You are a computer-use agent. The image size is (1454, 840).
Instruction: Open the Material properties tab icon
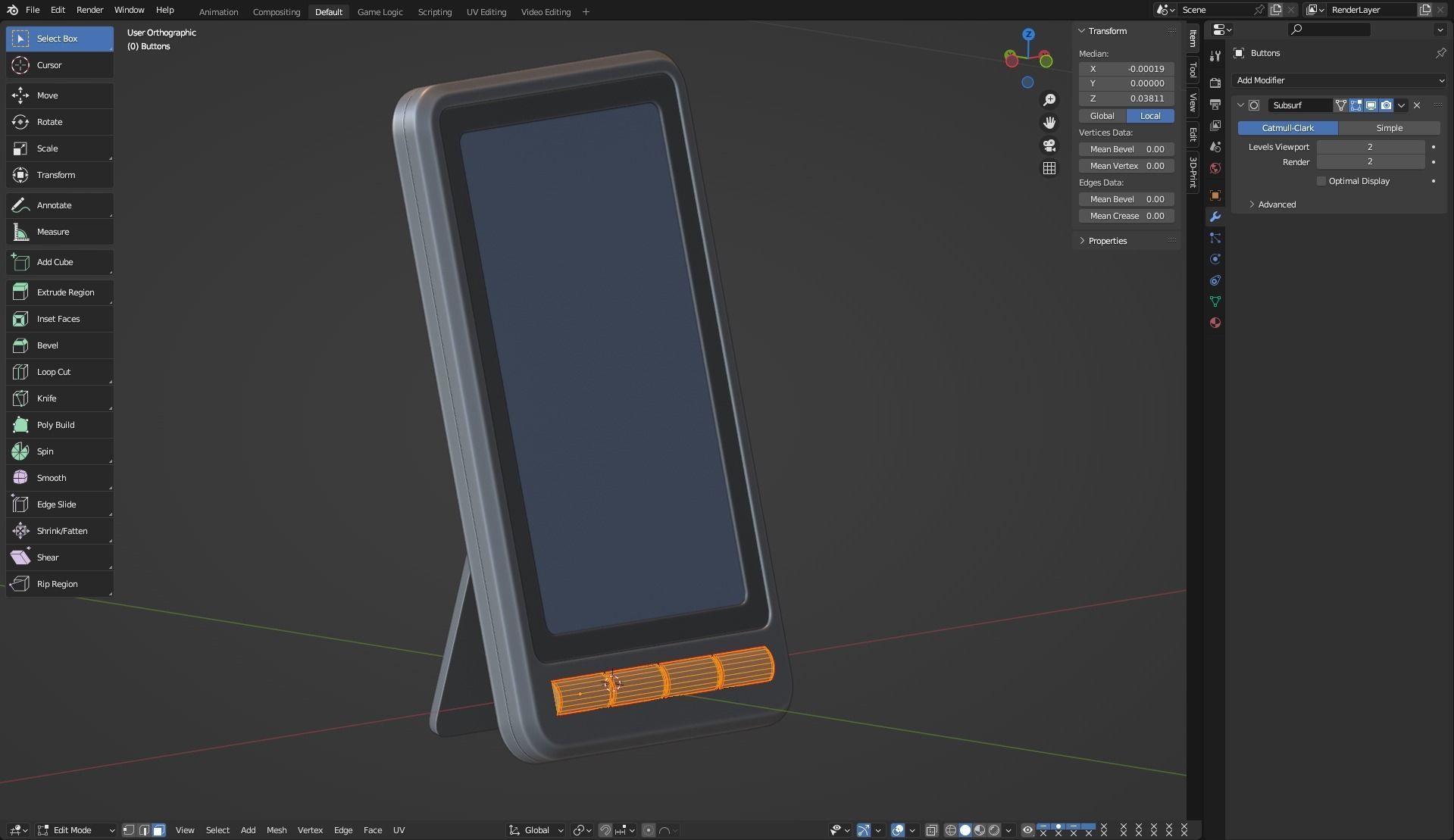(1215, 323)
